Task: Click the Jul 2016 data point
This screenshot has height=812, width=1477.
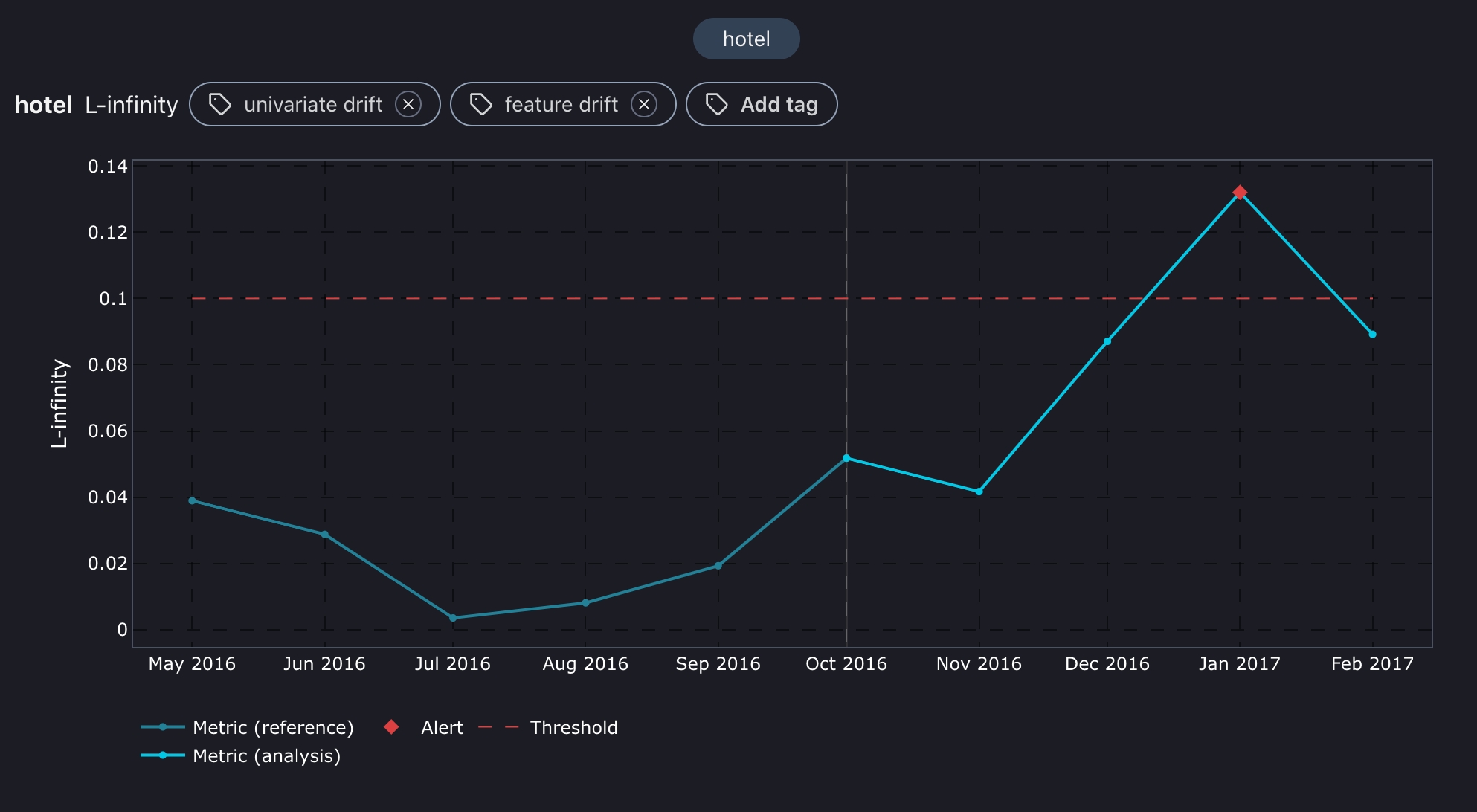Action: pyautogui.click(x=453, y=618)
